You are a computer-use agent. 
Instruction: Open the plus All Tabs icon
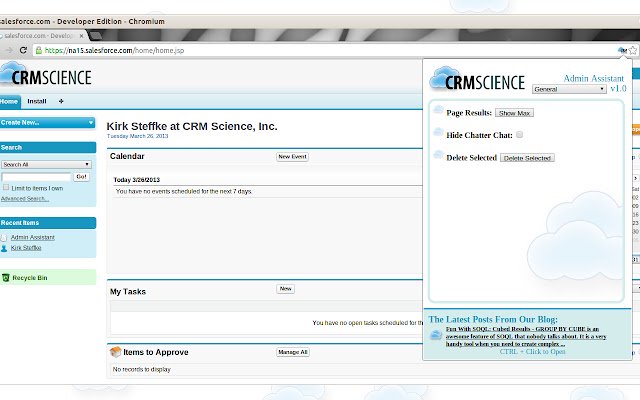[61, 101]
